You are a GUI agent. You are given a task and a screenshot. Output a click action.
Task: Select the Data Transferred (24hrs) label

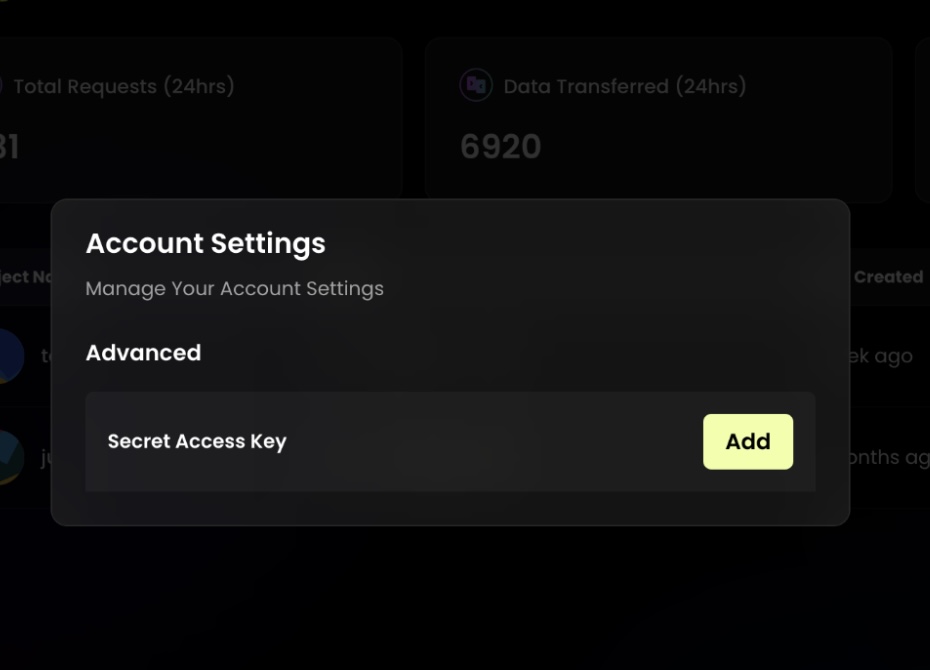625,87
